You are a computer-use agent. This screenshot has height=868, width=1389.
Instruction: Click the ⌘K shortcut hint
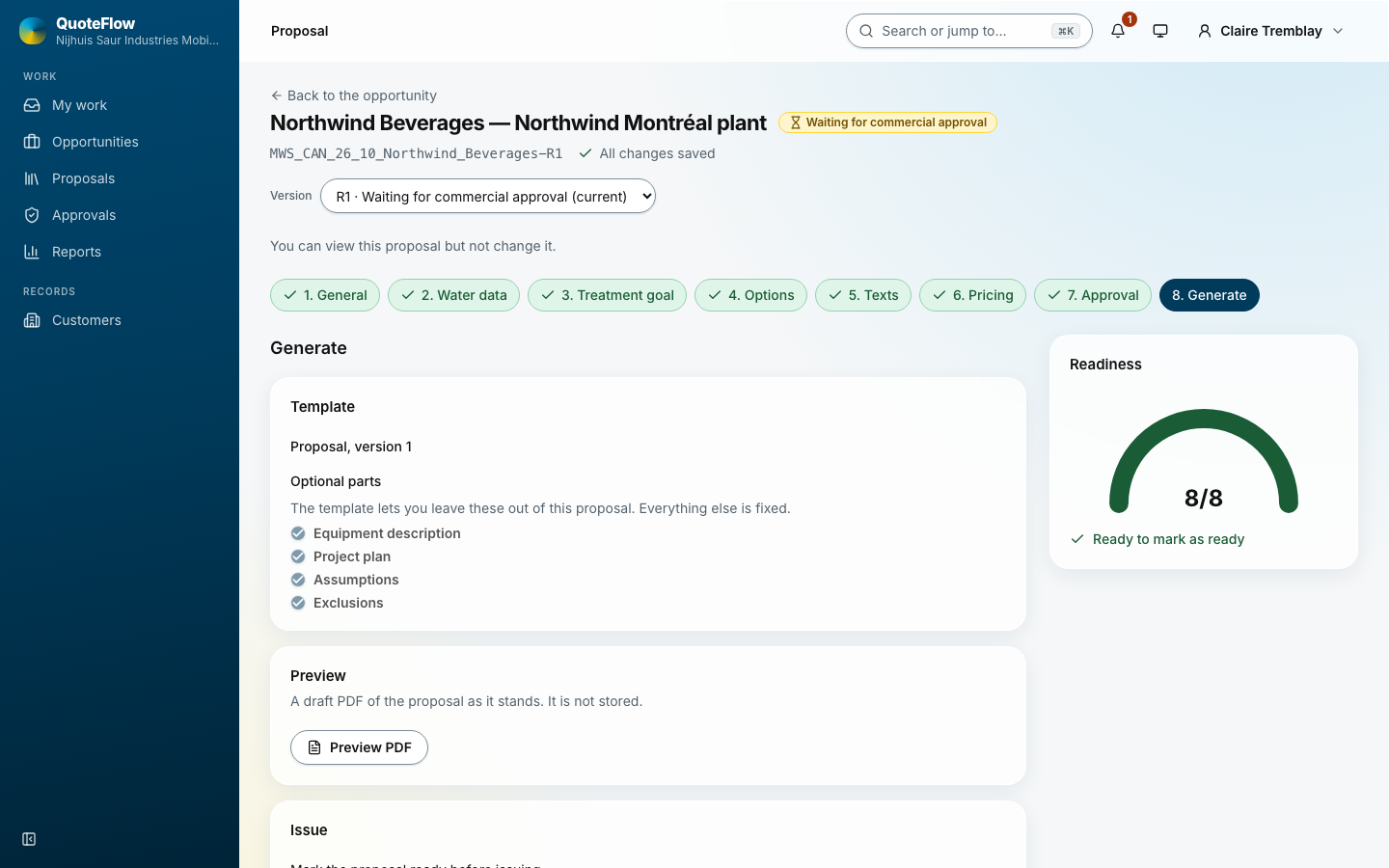1066,31
